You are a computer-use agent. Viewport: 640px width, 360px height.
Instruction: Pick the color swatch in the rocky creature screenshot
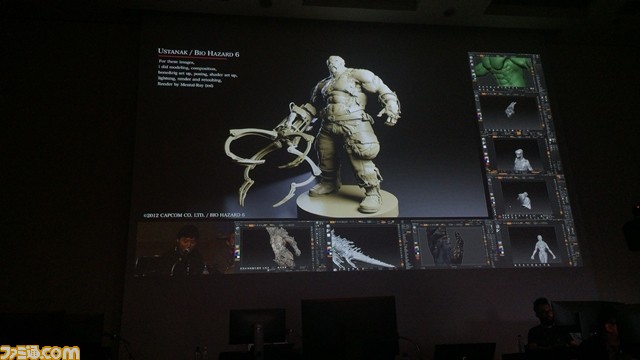click(x=238, y=254)
